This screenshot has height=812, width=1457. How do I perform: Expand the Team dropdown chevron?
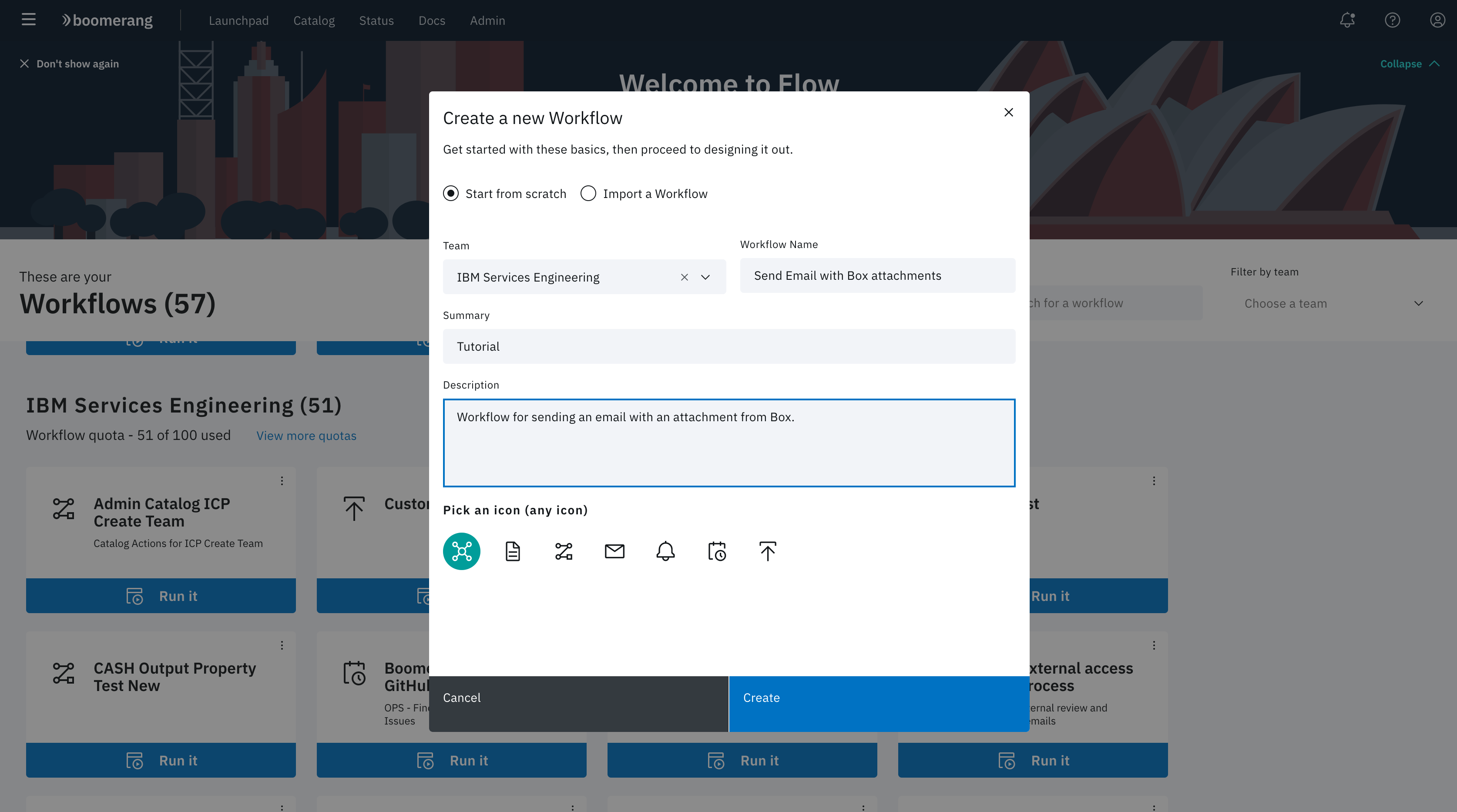705,277
